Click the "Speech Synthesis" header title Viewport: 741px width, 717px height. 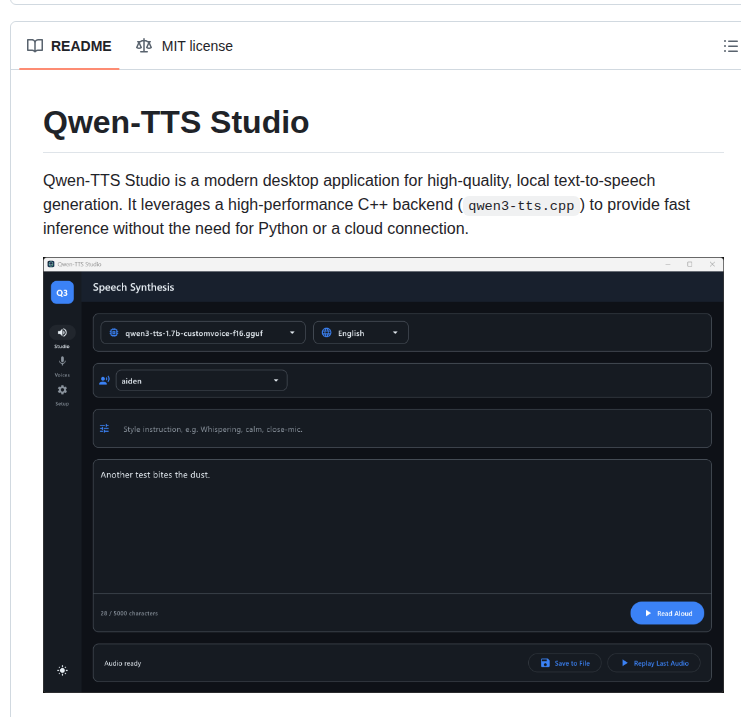click(x=133, y=287)
